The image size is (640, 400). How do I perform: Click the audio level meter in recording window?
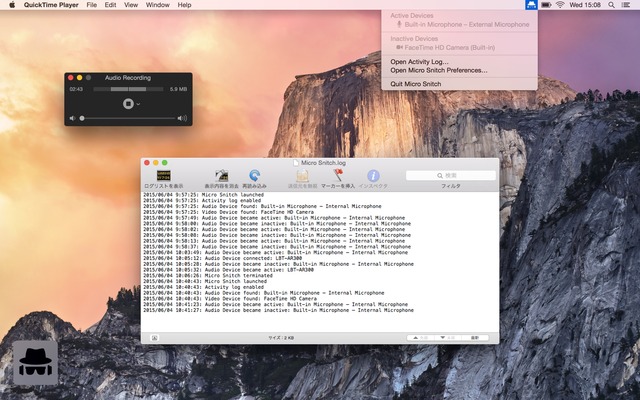[129, 89]
